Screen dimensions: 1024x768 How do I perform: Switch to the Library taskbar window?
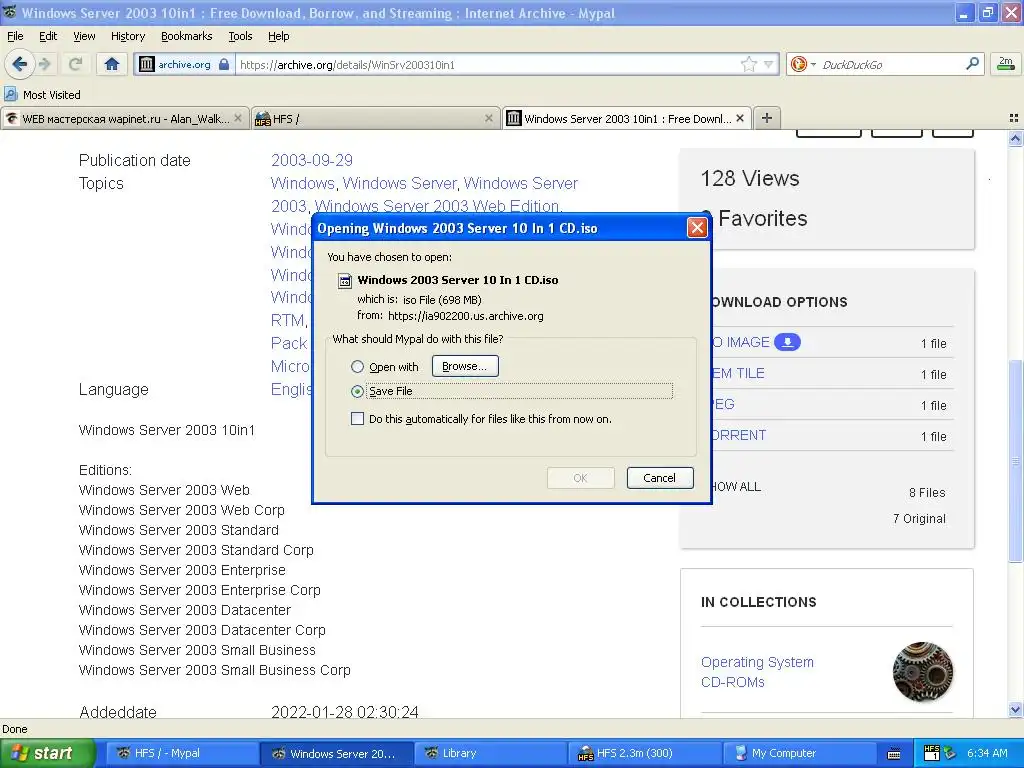click(488, 753)
